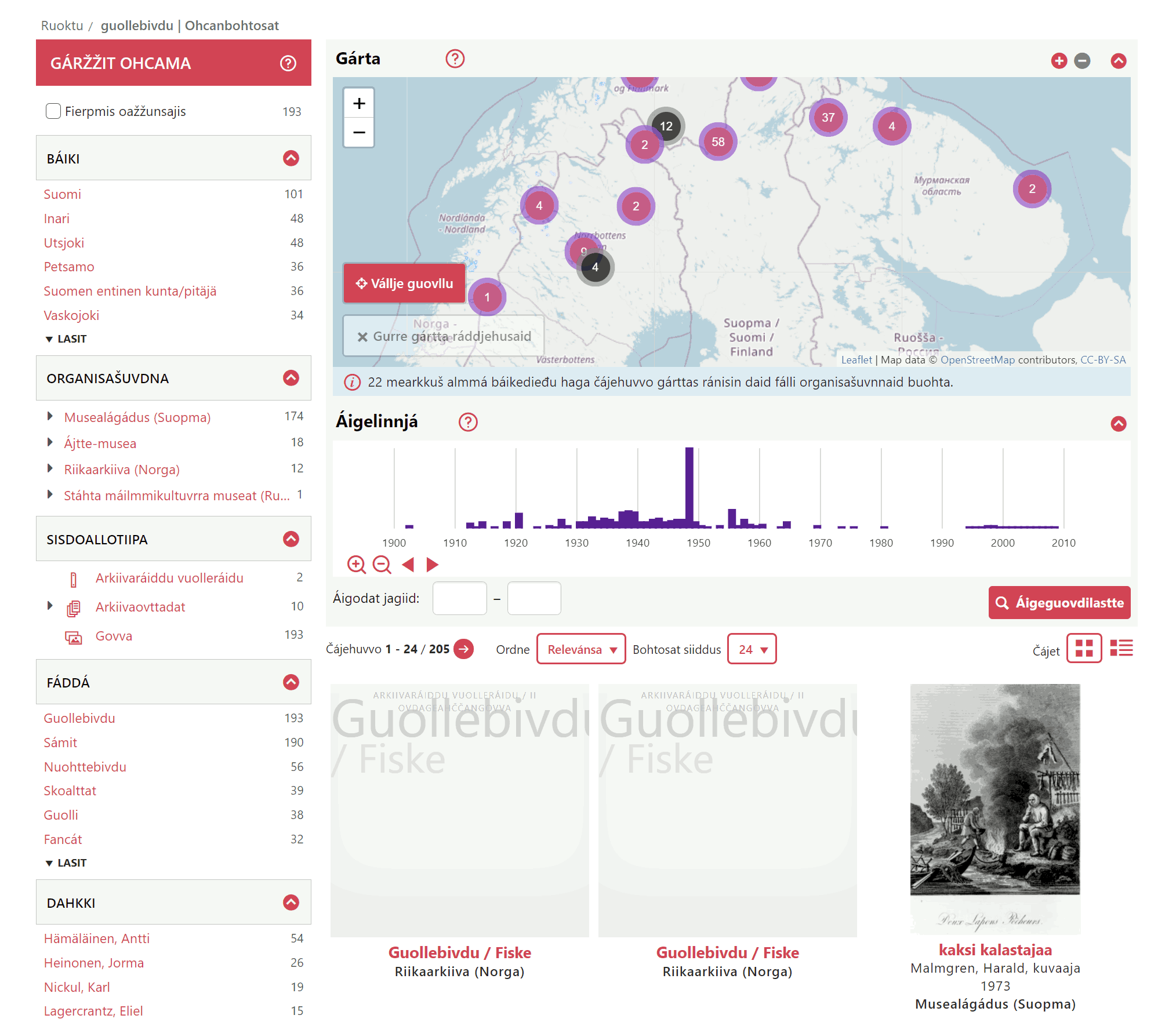The image size is (1176, 1026).
Task: Click the Áigeguovdilastte search button
Action: [x=1059, y=603]
